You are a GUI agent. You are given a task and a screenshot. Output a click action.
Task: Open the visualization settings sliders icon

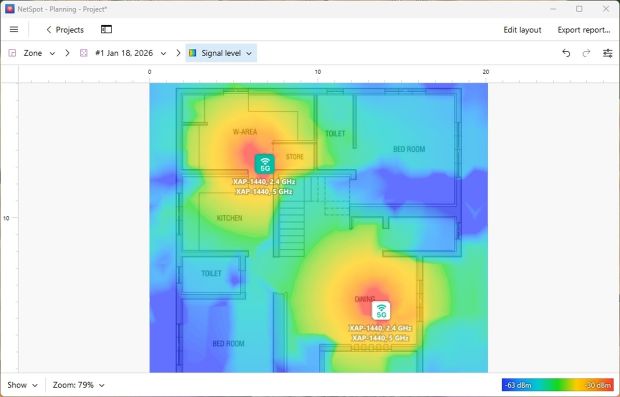[x=608, y=53]
